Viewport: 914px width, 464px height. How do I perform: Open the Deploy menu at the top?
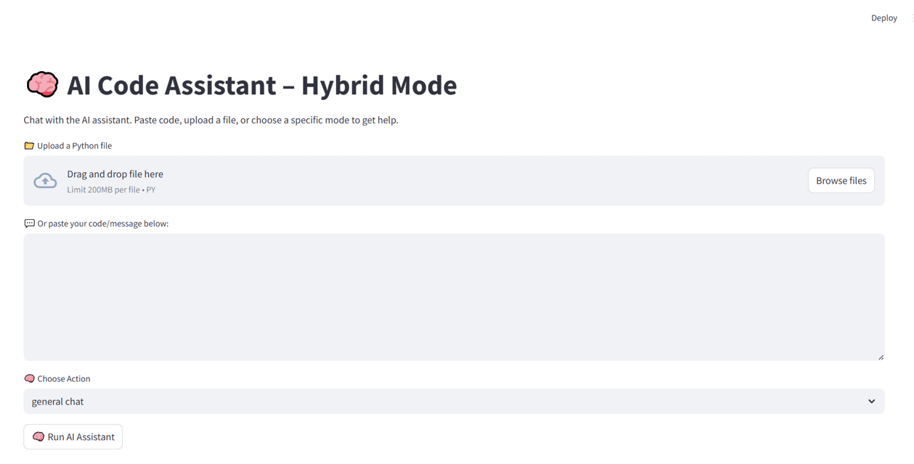click(884, 18)
